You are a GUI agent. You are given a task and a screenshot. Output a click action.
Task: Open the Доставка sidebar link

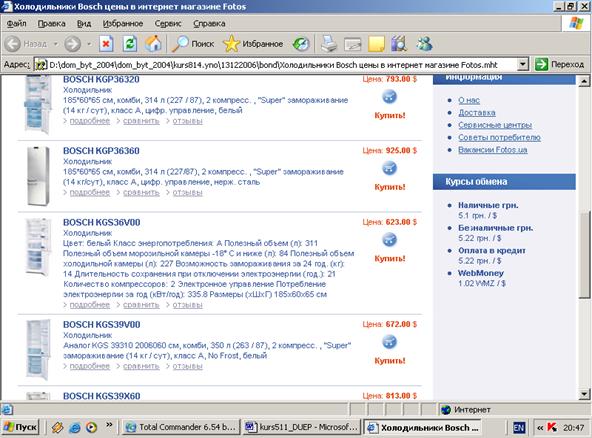[x=477, y=113]
